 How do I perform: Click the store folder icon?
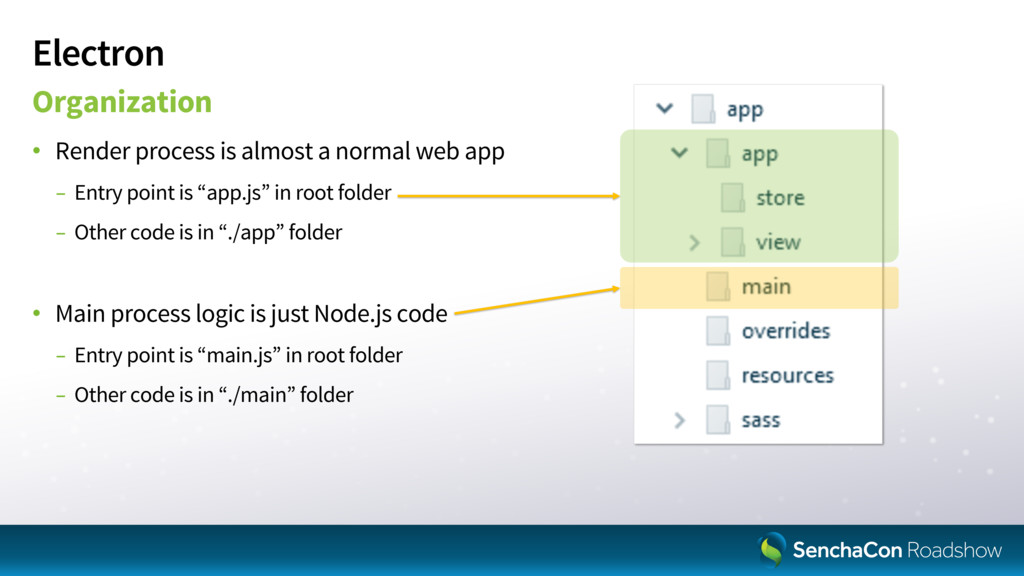point(733,198)
